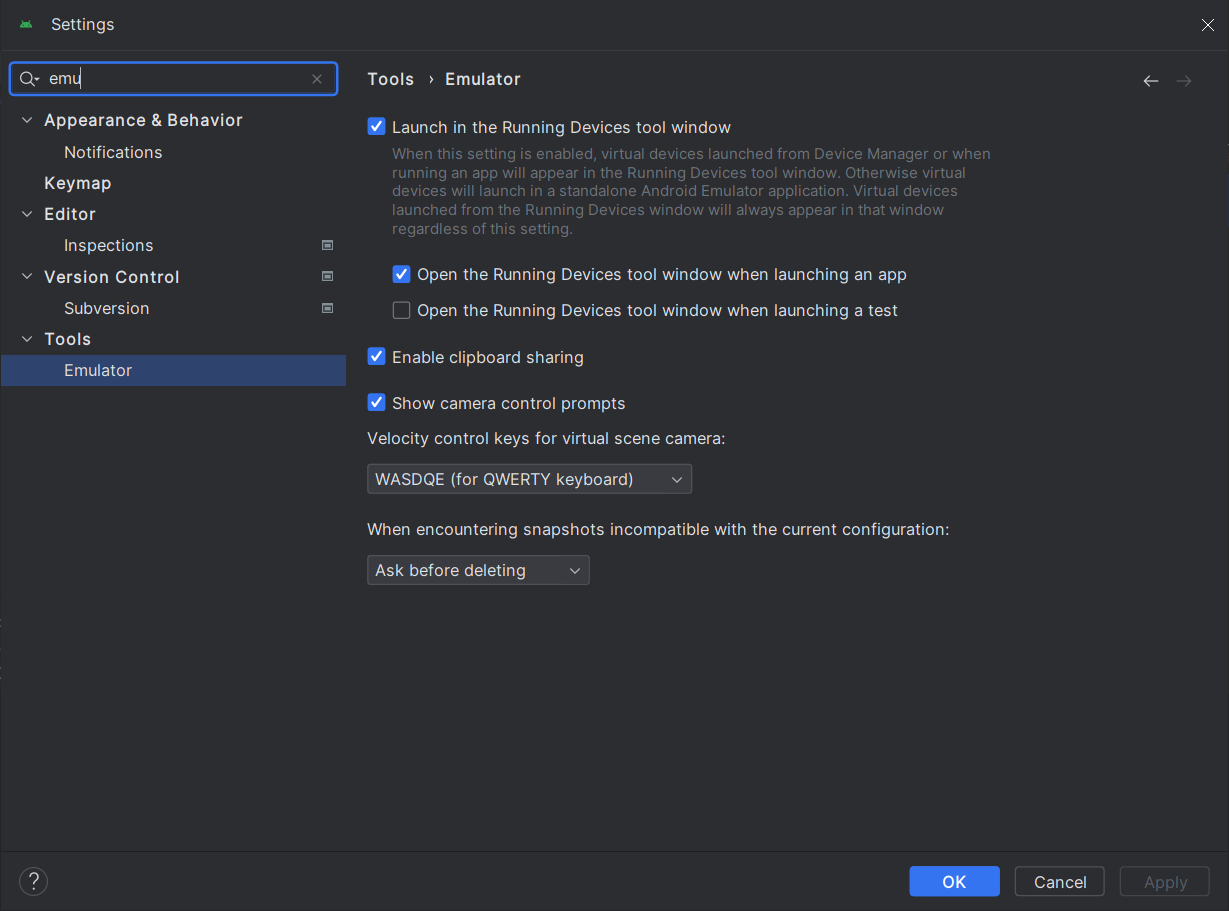Open the Notifications settings page

click(x=113, y=152)
